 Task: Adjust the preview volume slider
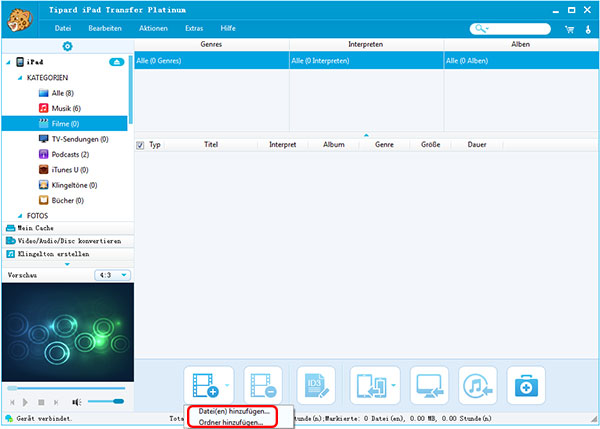click(x=106, y=401)
